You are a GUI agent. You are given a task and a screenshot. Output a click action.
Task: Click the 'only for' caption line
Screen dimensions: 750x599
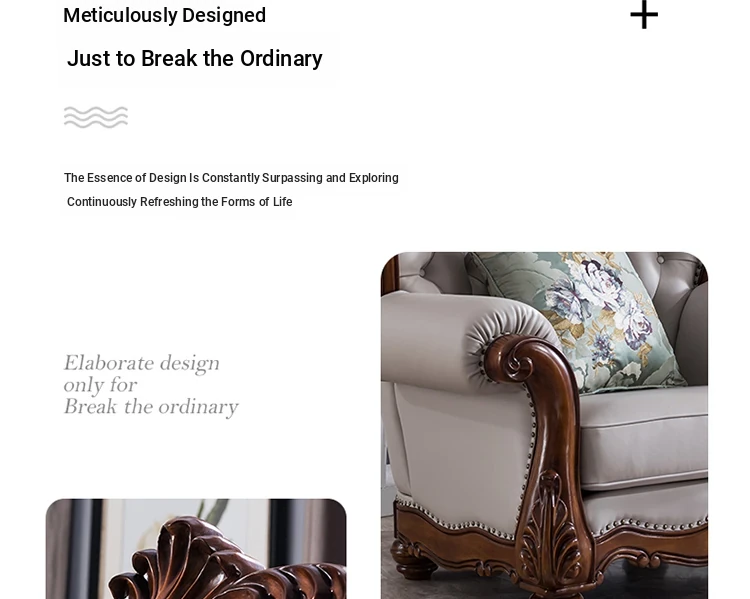tap(100, 385)
